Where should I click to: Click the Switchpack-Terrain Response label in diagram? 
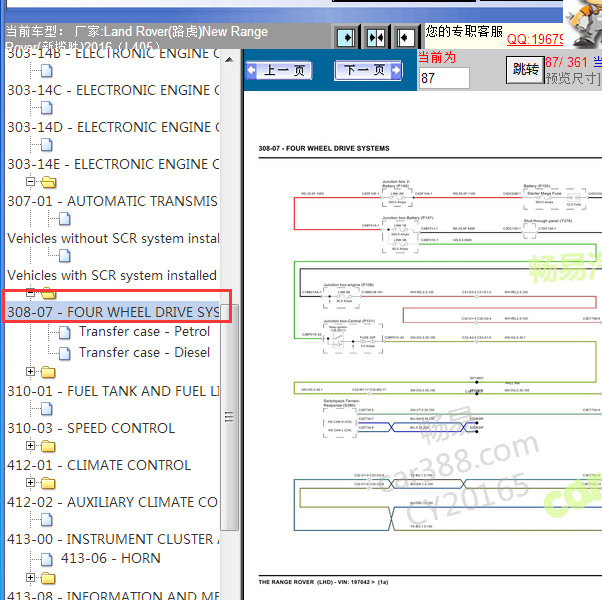pos(341,403)
